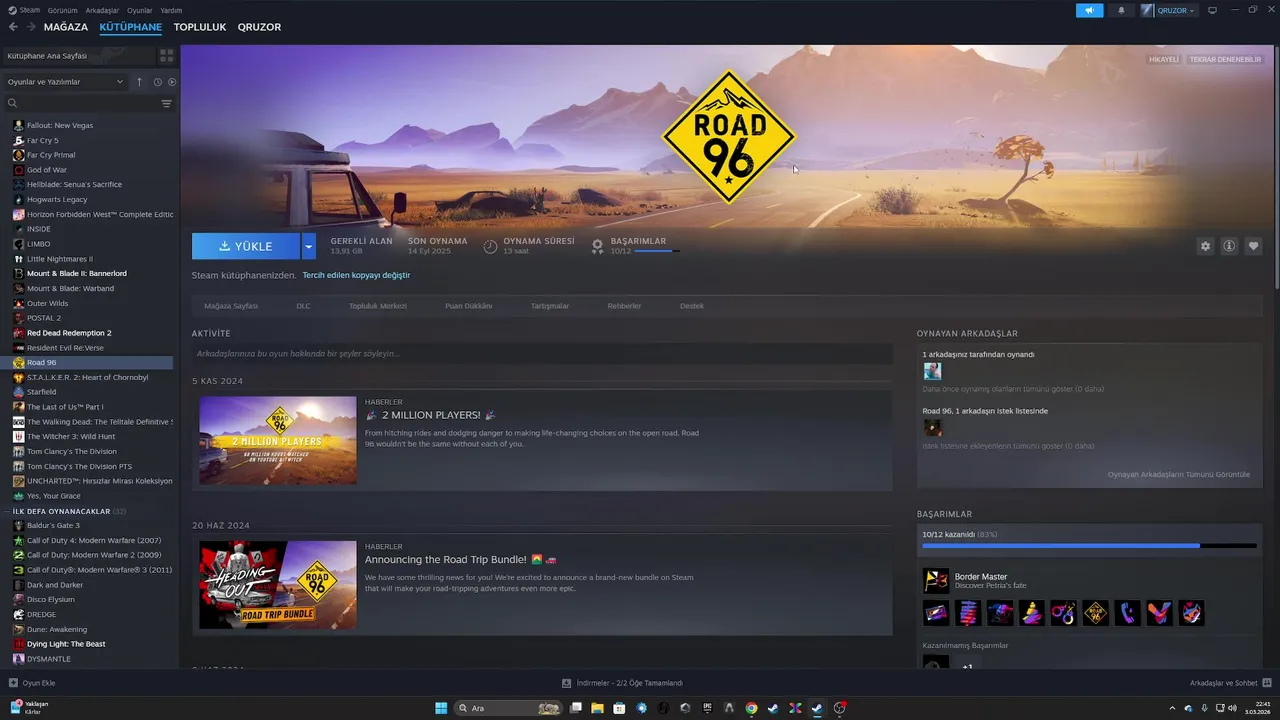This screenshot has height=720, width=1280.
Task: Open Kütüphane Ana Sayfası
Action: 80,56
